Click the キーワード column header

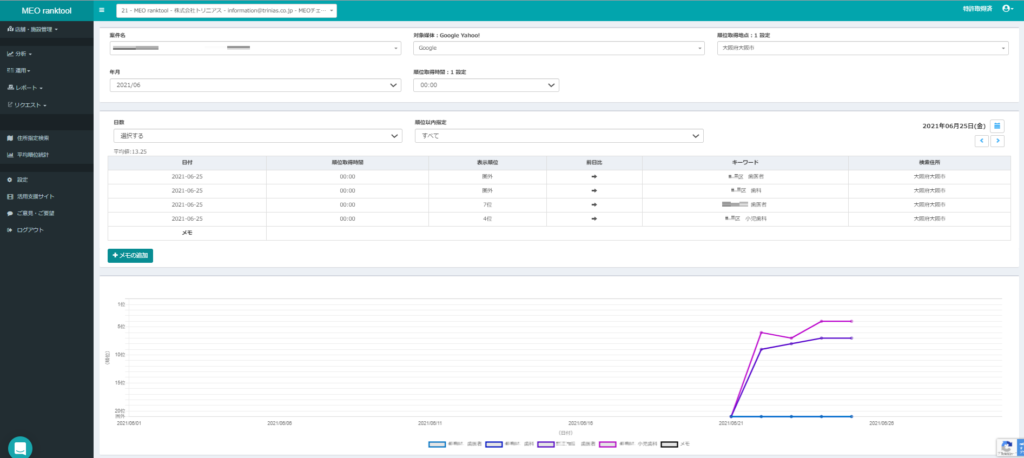[x=745, y=163]
